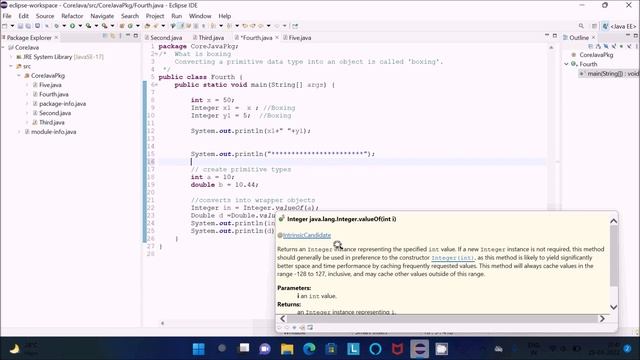The image size is (640, 360).
Task: Click the Javadoc popup horizontal scrollbar thumb
Action: click(x=442, y=318)
